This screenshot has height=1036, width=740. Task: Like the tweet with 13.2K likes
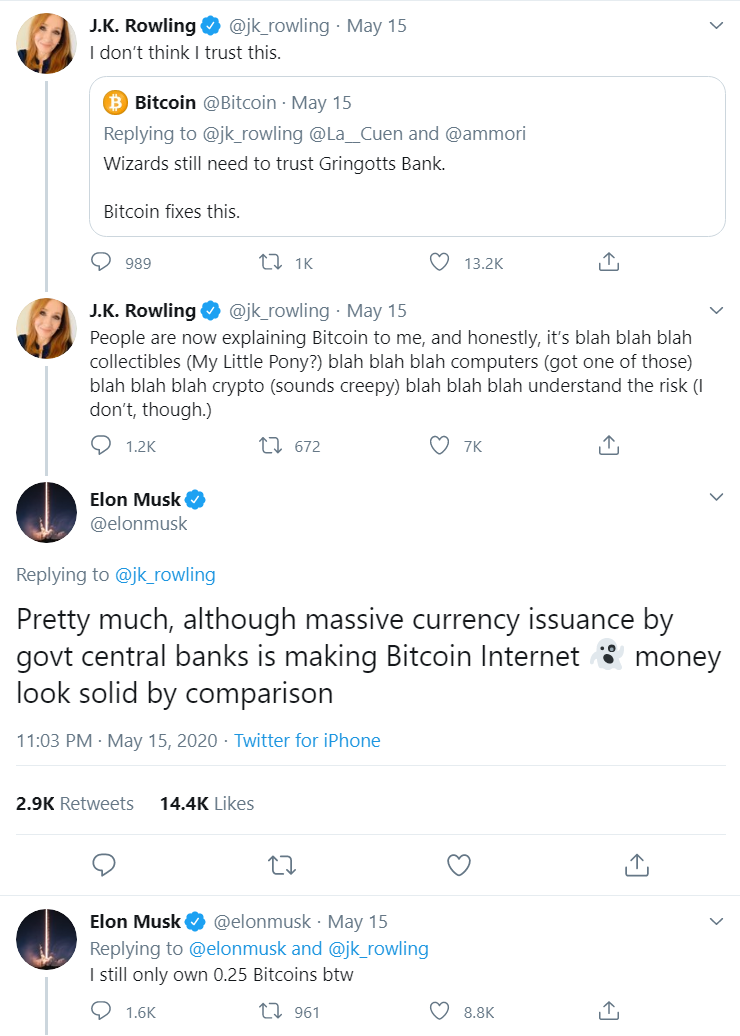(x=439, y=263)
